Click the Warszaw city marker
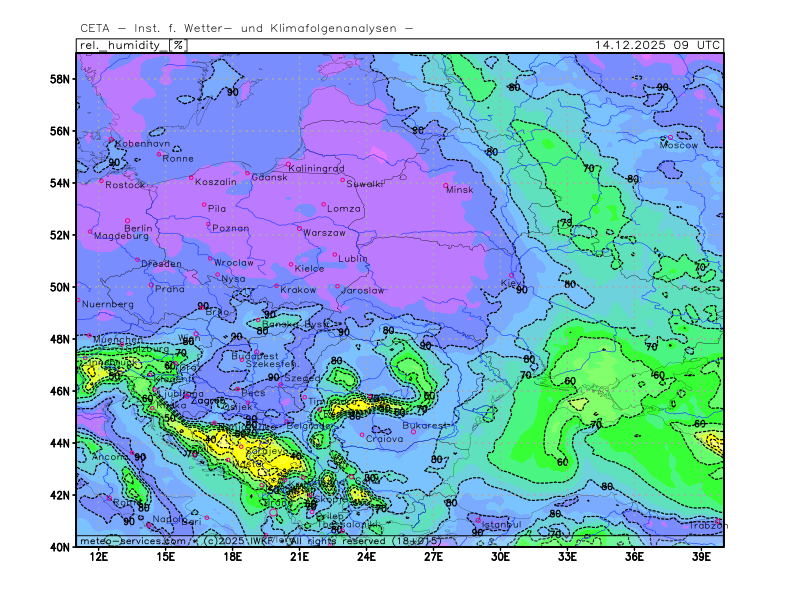Viewport: 800px width, 600px height. coord(299,228)
